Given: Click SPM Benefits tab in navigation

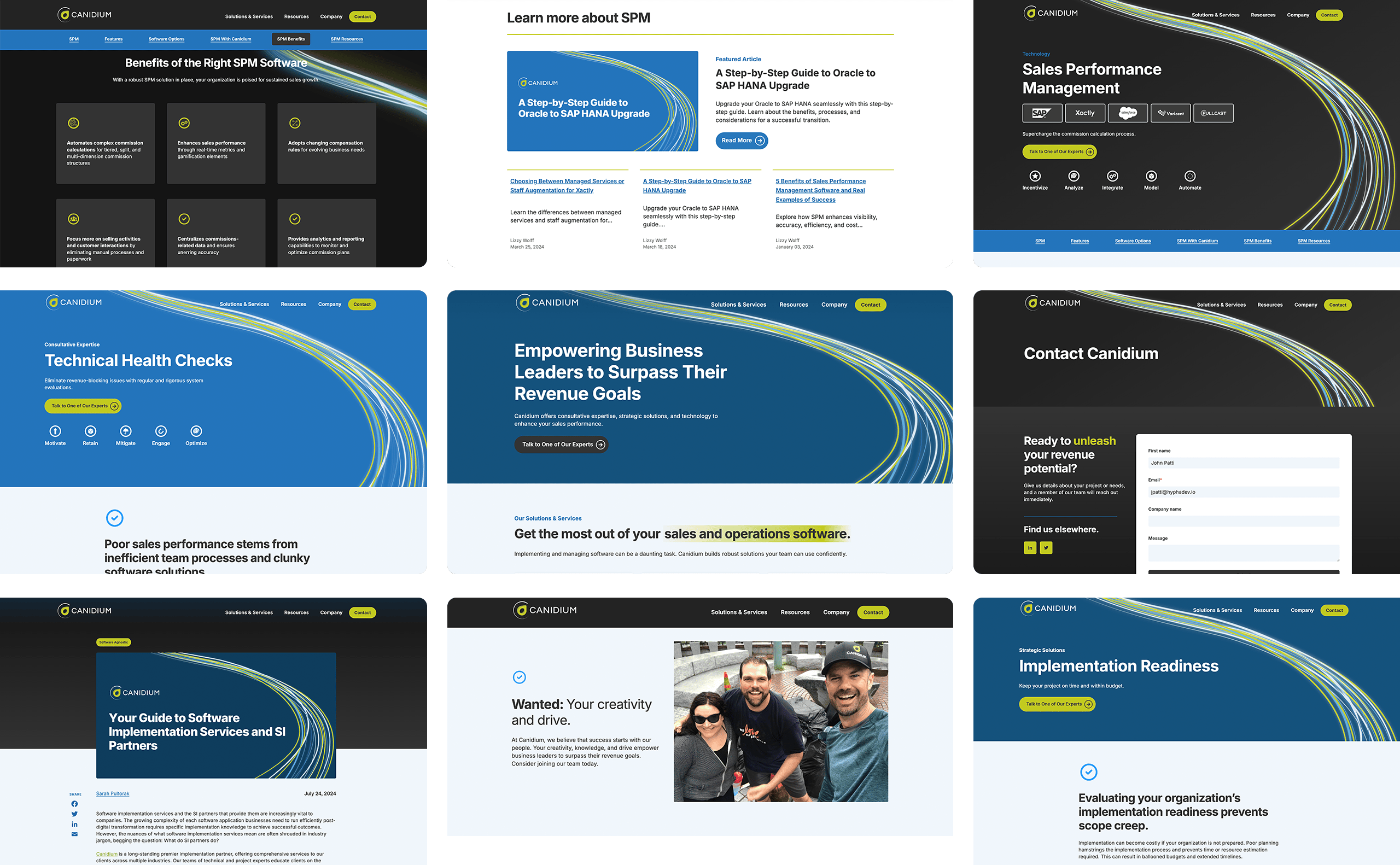Looking at the screenshot, I should point(291,39).
